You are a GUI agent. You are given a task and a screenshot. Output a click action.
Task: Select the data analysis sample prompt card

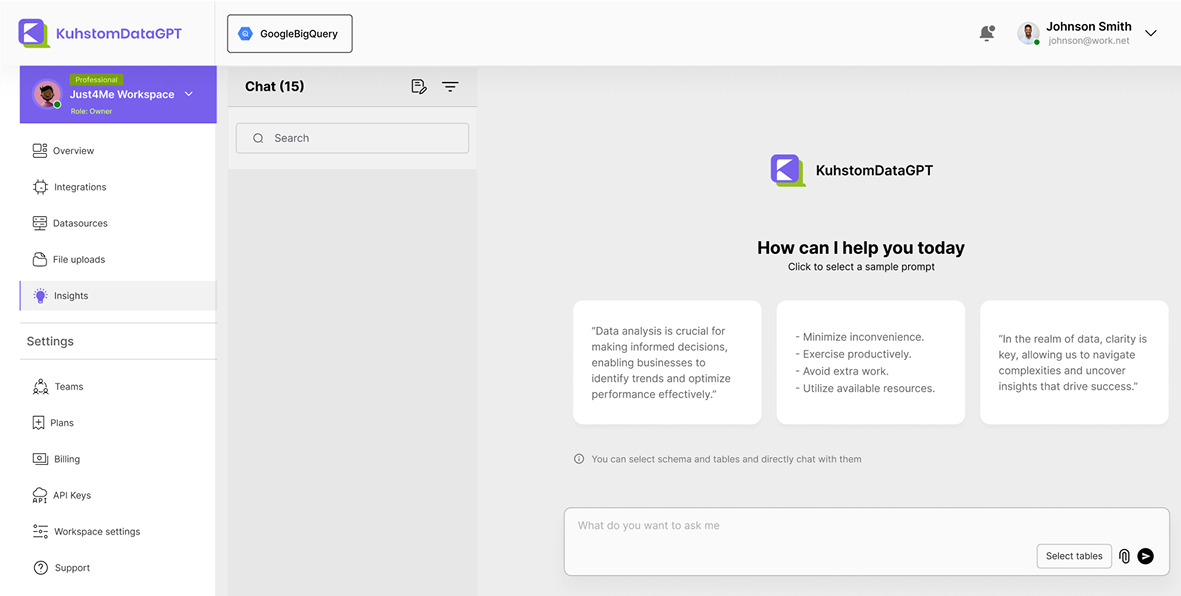point(667,362)
